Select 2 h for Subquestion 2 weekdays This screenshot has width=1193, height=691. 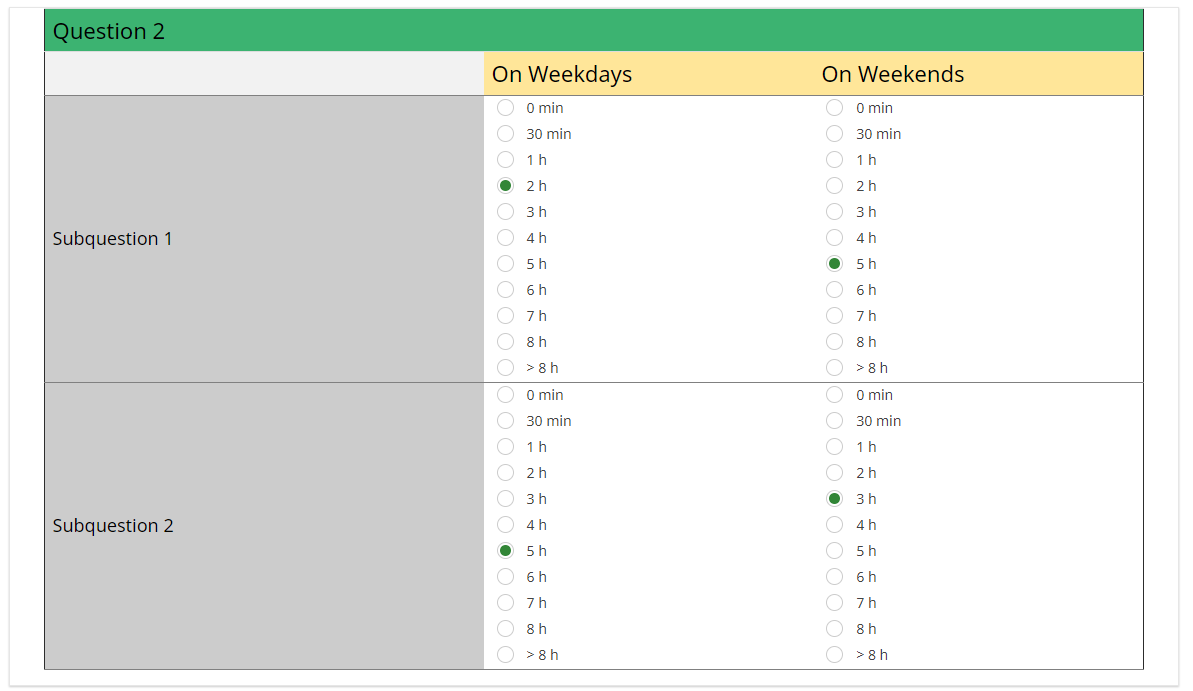[506, 473]
